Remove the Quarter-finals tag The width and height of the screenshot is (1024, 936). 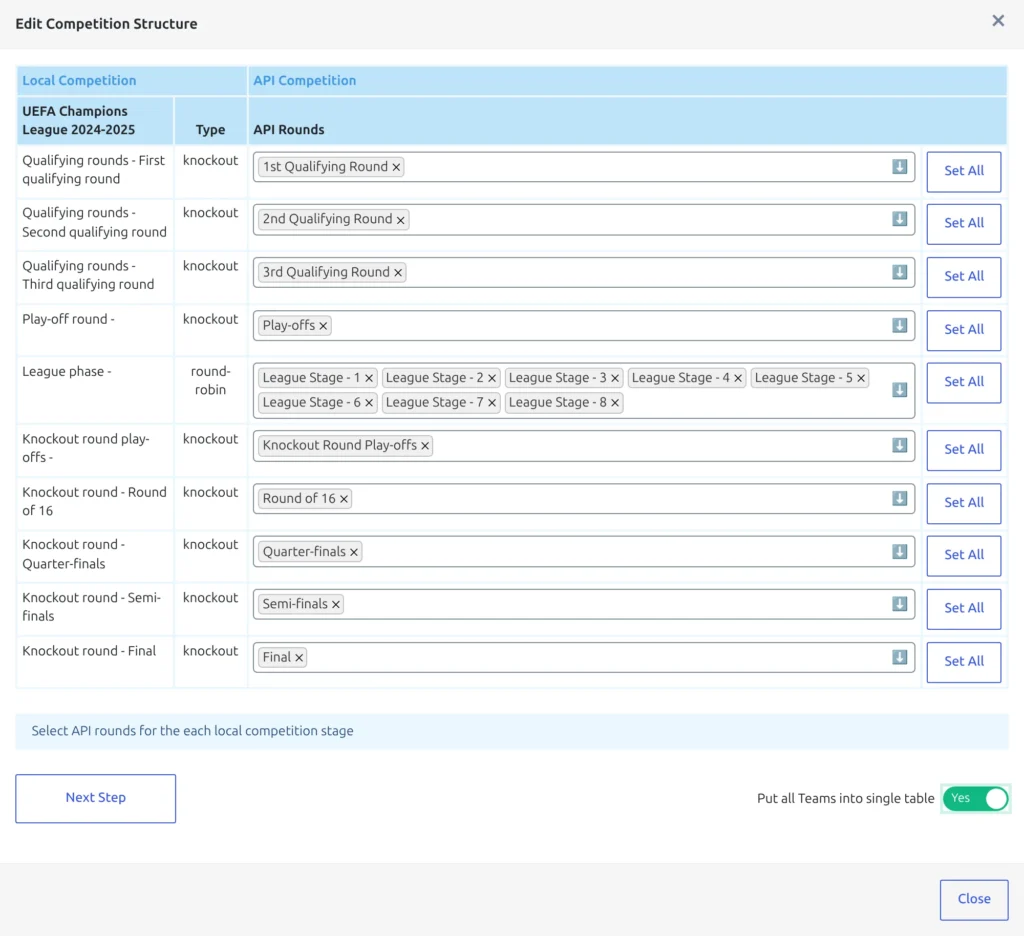(x=353, y=552)
